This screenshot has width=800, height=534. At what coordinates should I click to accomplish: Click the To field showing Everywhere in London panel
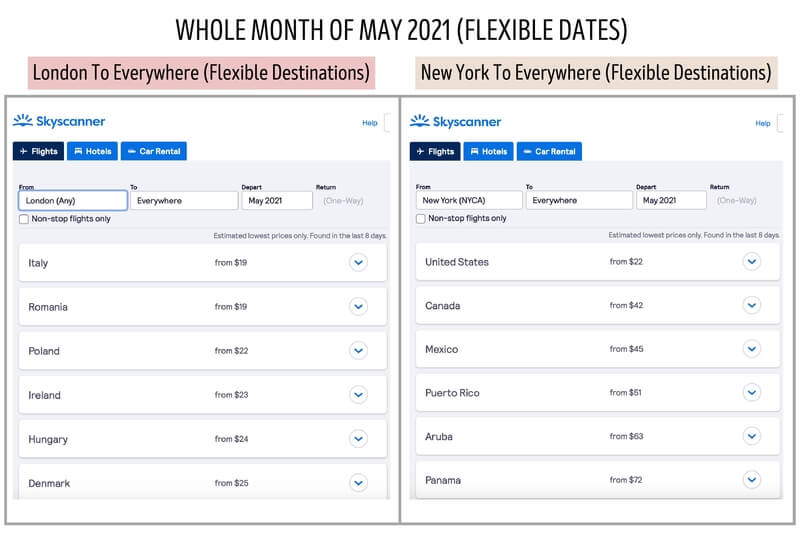183,201
